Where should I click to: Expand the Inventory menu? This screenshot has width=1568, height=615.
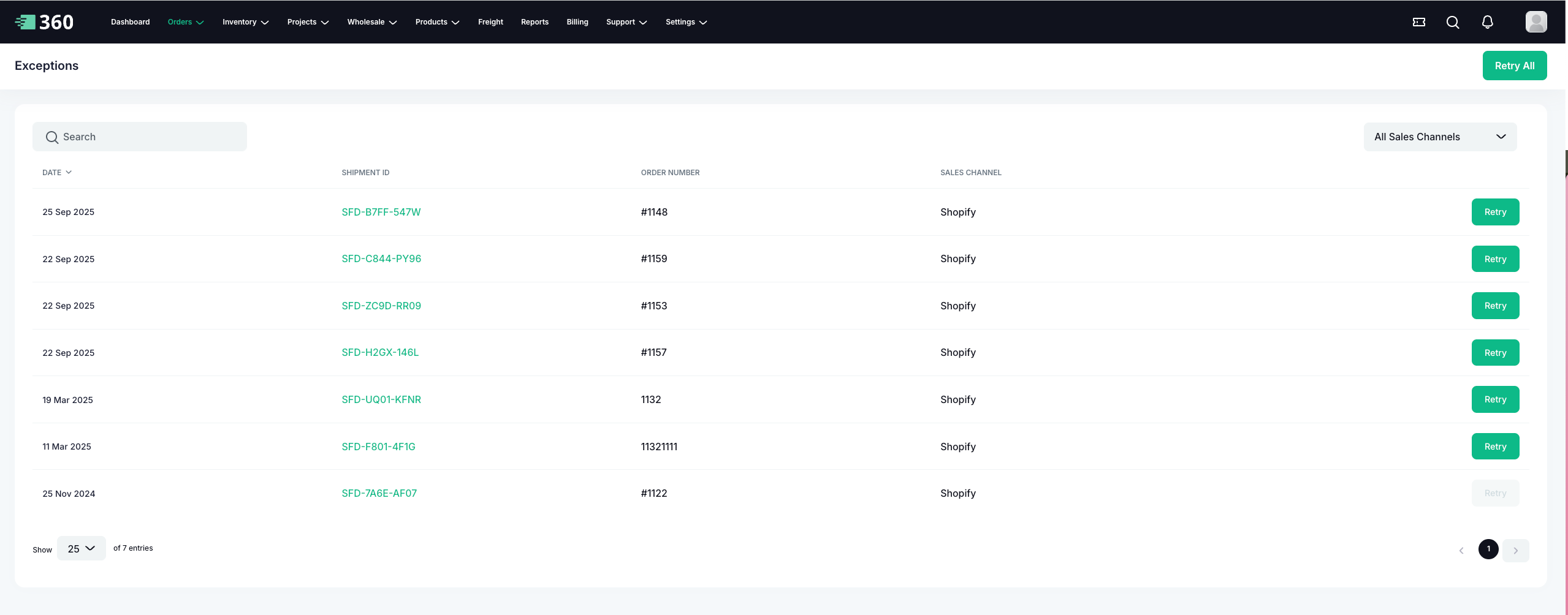245,22
